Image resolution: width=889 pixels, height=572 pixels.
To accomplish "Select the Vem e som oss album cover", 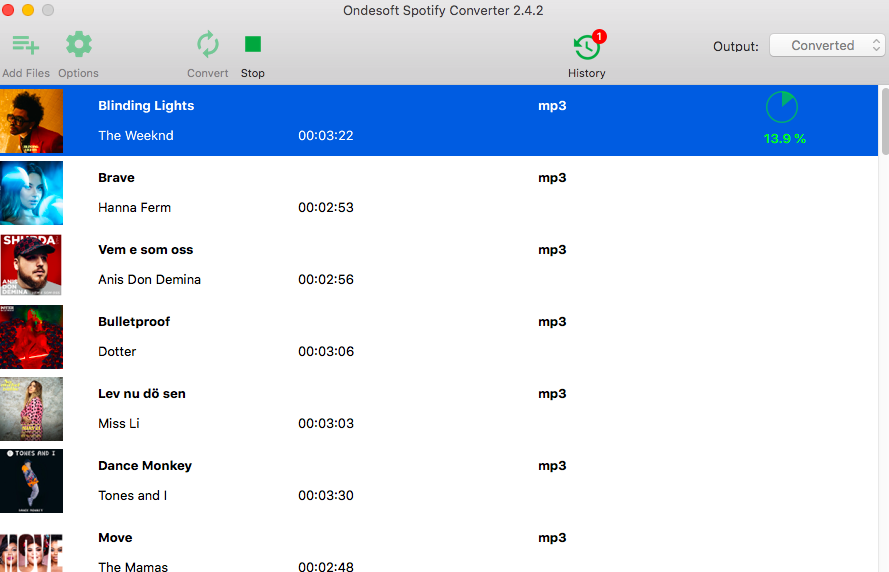I will pyautogui.click(x=32, y=265).
